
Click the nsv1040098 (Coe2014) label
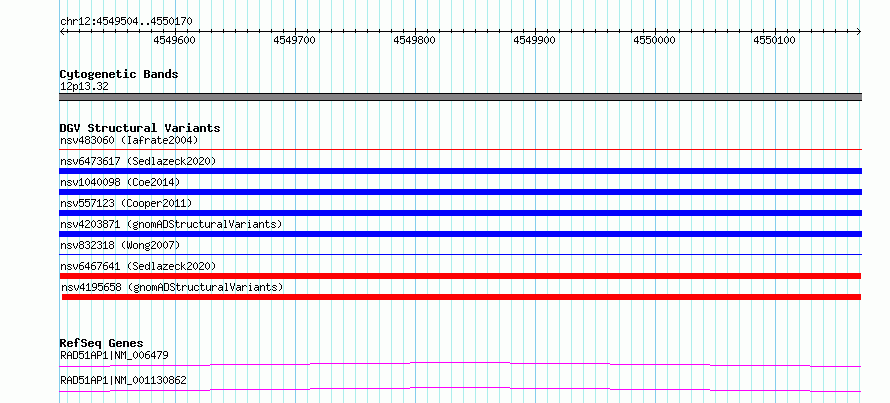120,182
